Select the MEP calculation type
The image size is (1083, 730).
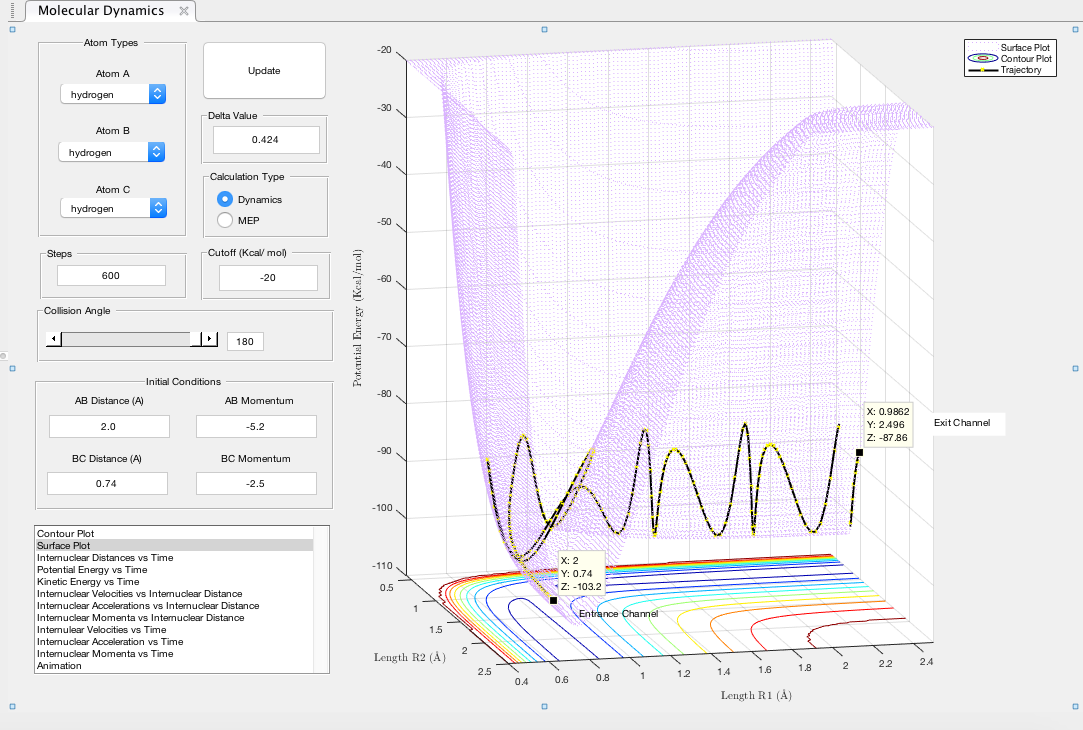[225, 220]
